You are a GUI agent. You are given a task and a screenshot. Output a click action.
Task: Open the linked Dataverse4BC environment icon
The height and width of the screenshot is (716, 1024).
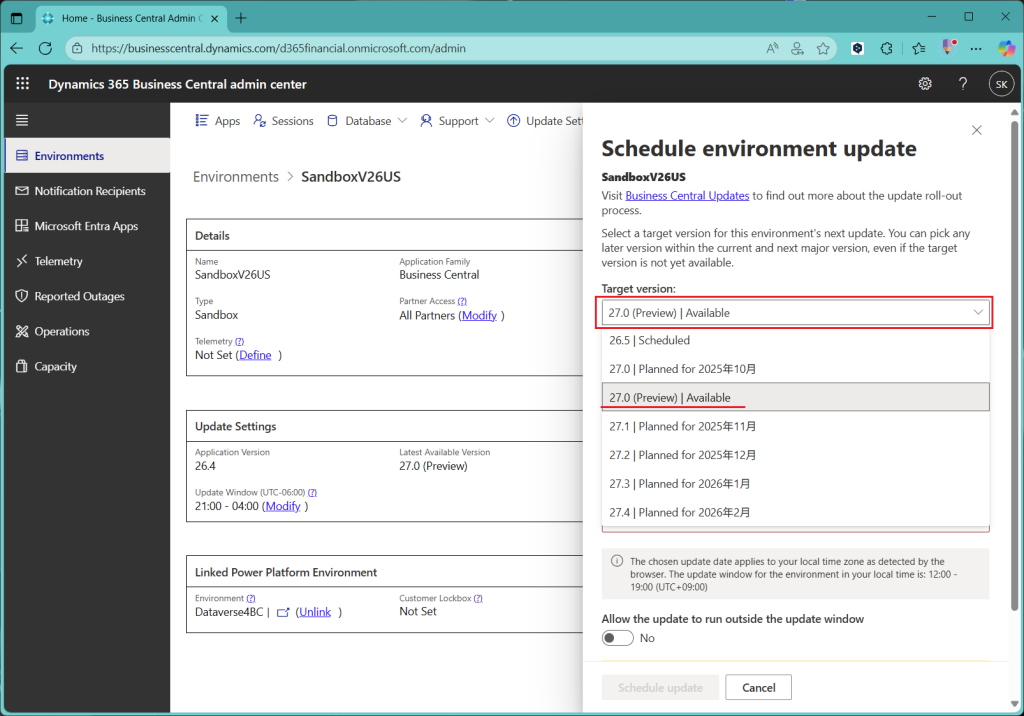click(283, 612)
